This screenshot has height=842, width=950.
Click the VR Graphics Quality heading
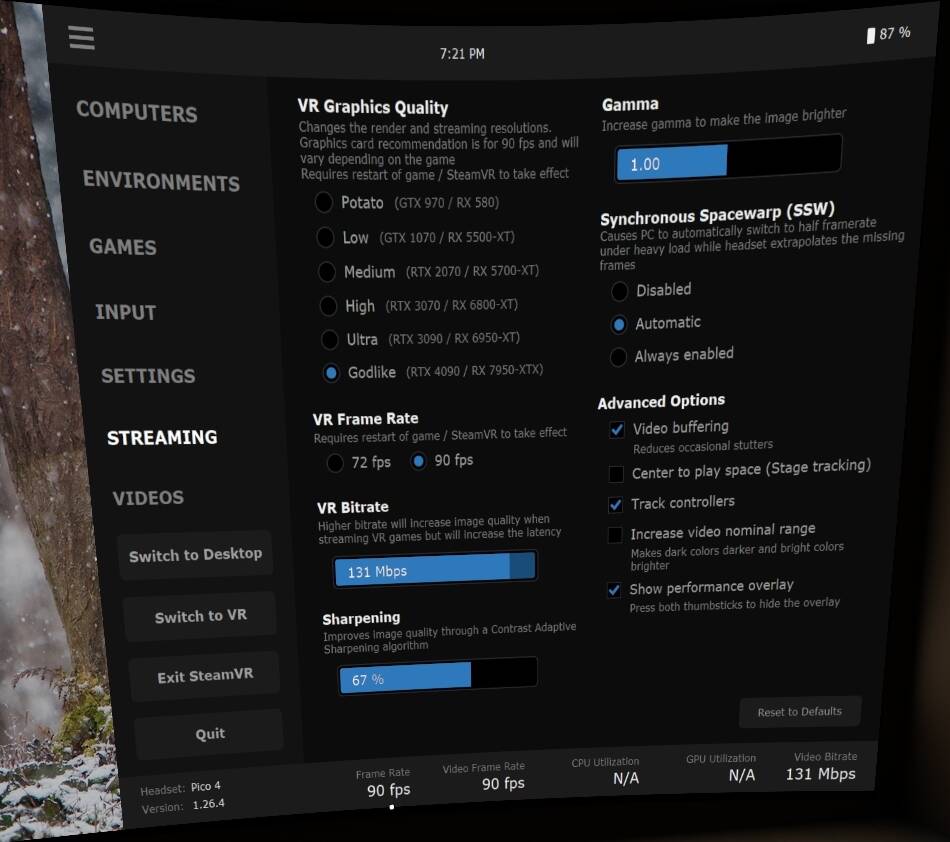[373, 107]
